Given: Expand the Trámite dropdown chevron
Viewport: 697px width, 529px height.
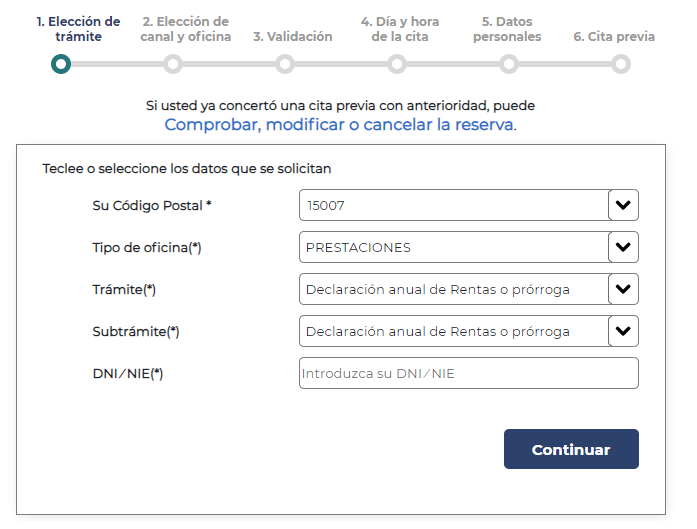Looking at the screenshot, I should [x=623, y=289].
